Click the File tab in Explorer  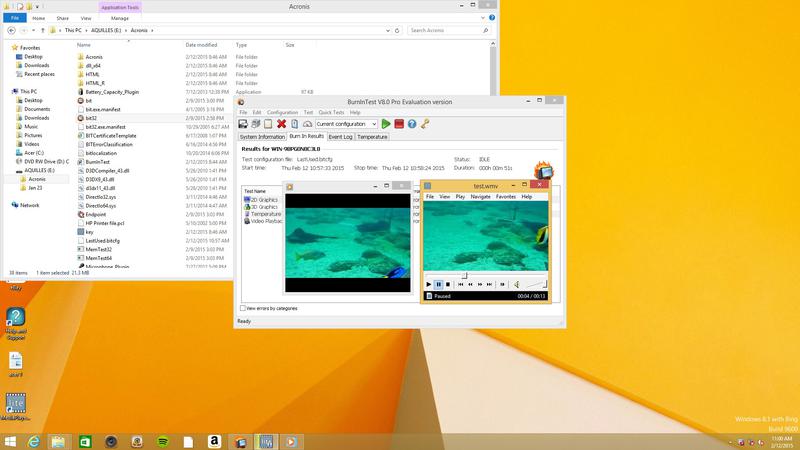[x=15, y=18]
